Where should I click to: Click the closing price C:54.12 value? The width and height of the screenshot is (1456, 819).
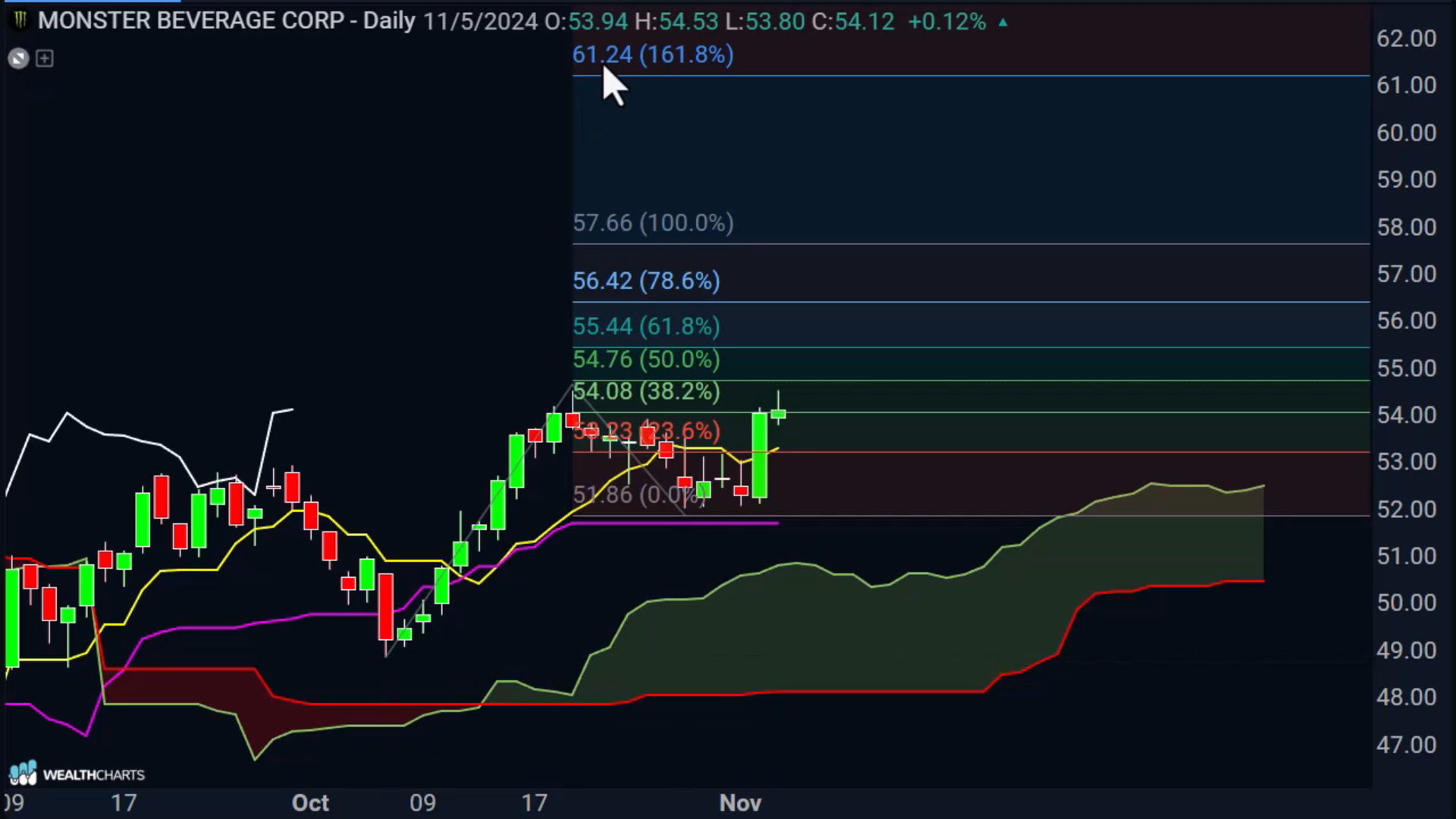pos(853,21)
